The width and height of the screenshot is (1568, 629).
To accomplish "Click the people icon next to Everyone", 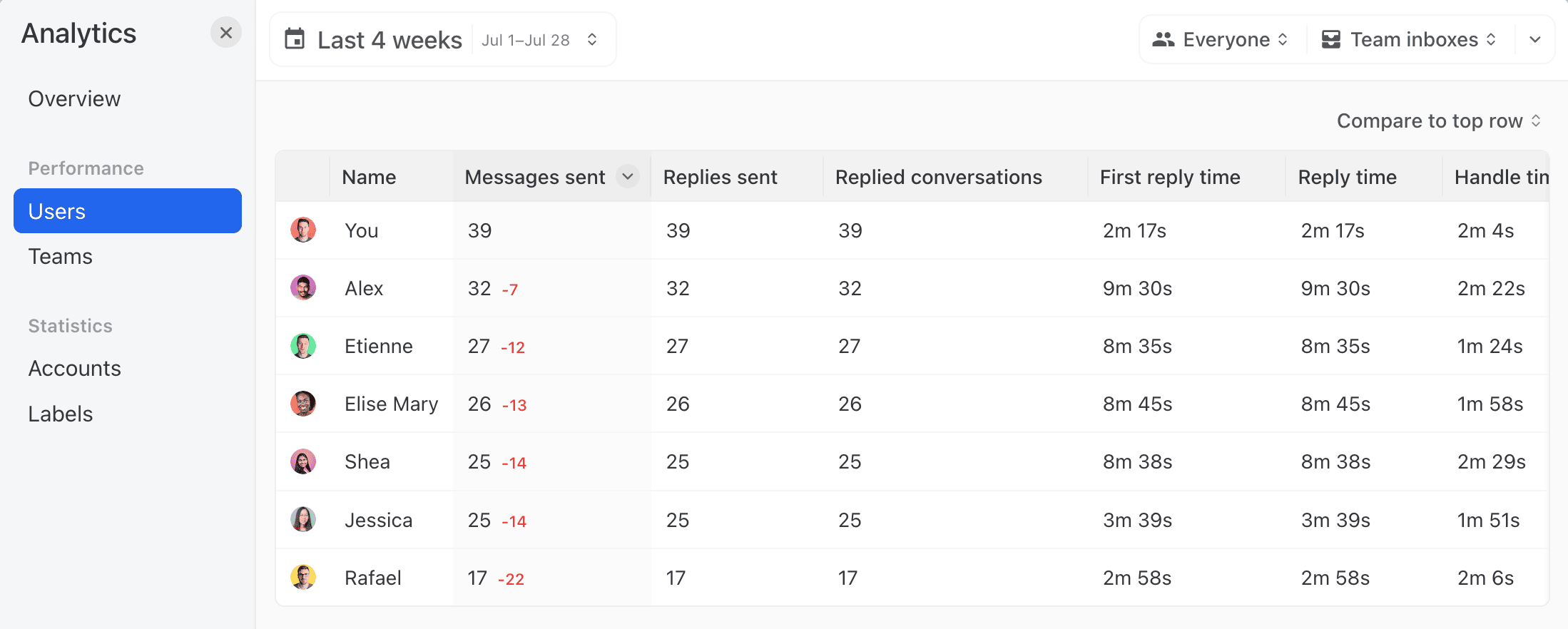I will [1163, 39].
